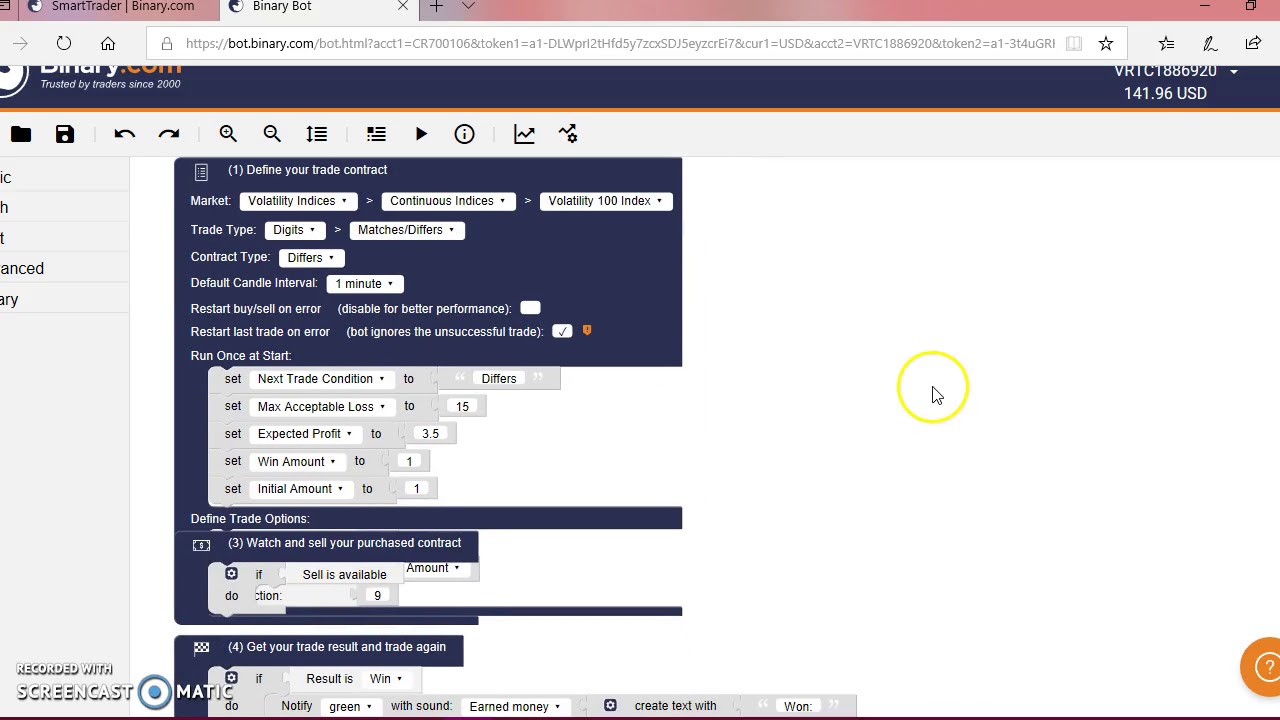Open the 1 minute candle interval dropdown

click(365, 284)
